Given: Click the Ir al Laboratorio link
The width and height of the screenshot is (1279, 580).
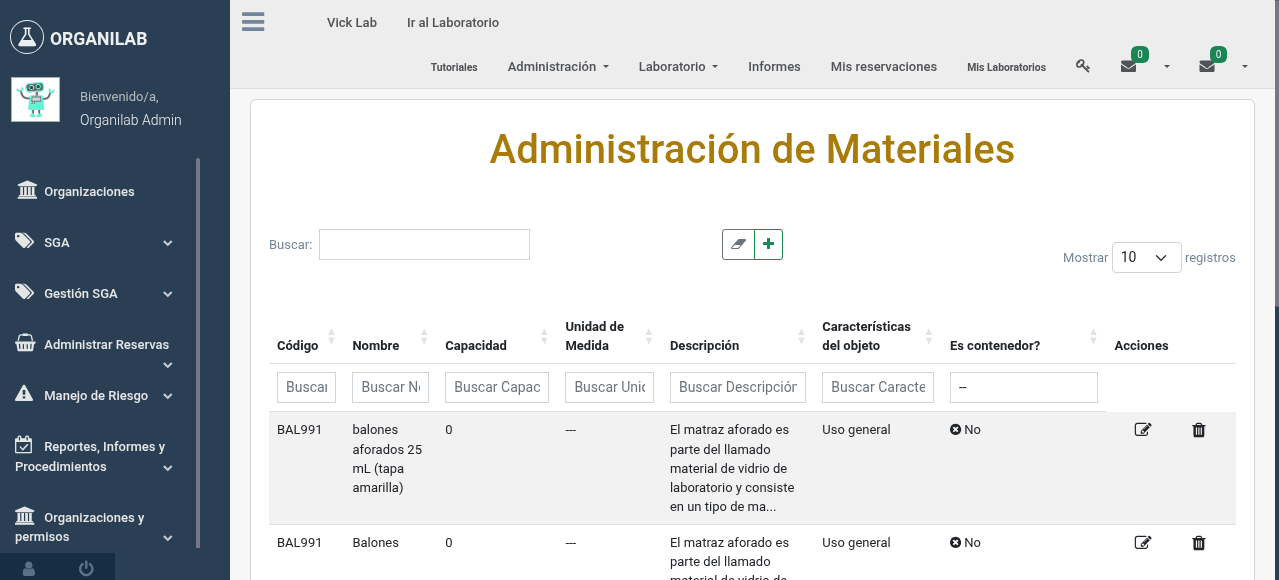Looking at the screenshot, I should (453, 22).
